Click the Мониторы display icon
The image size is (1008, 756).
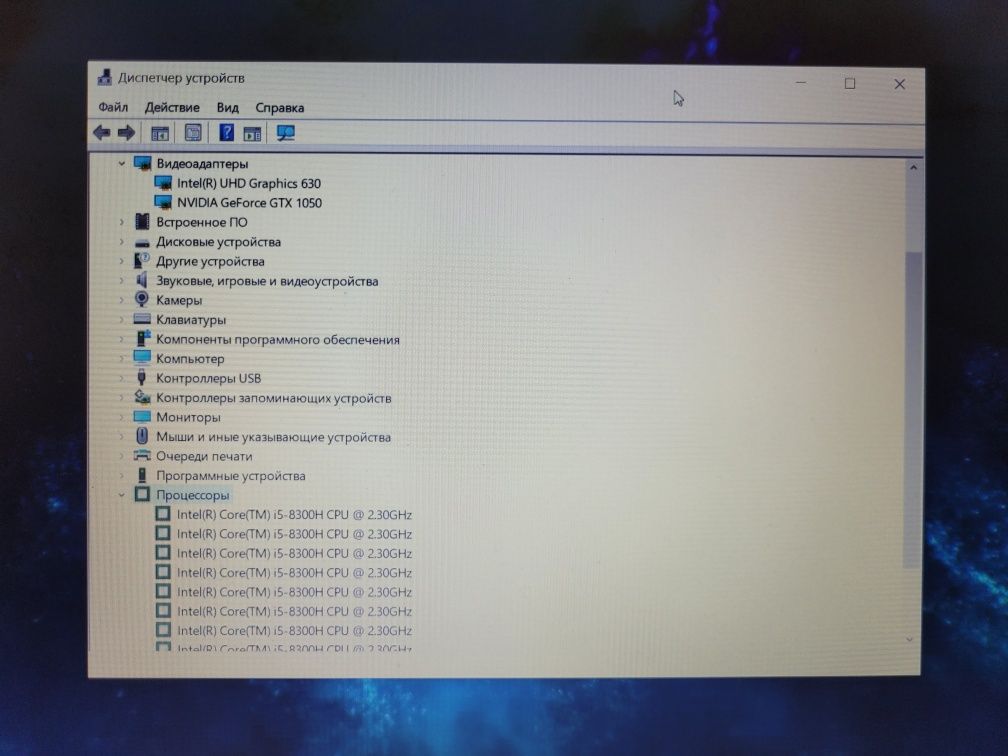[142, 417]
